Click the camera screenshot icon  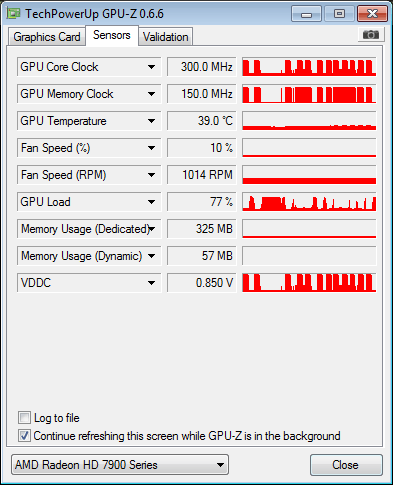tap(371, 34)
